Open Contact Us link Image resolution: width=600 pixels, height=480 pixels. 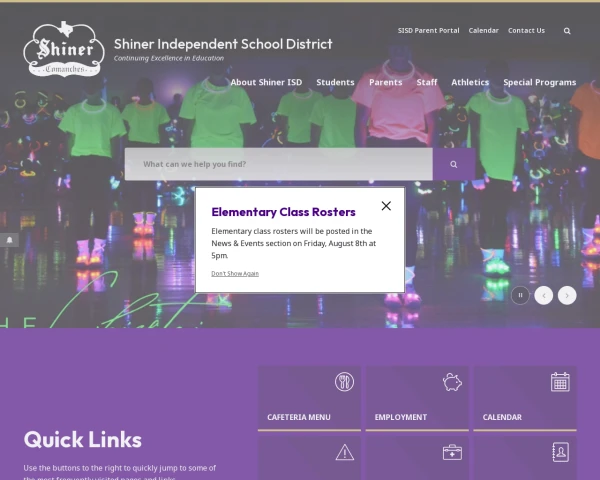pyautogui.click(x=527, y=31)
